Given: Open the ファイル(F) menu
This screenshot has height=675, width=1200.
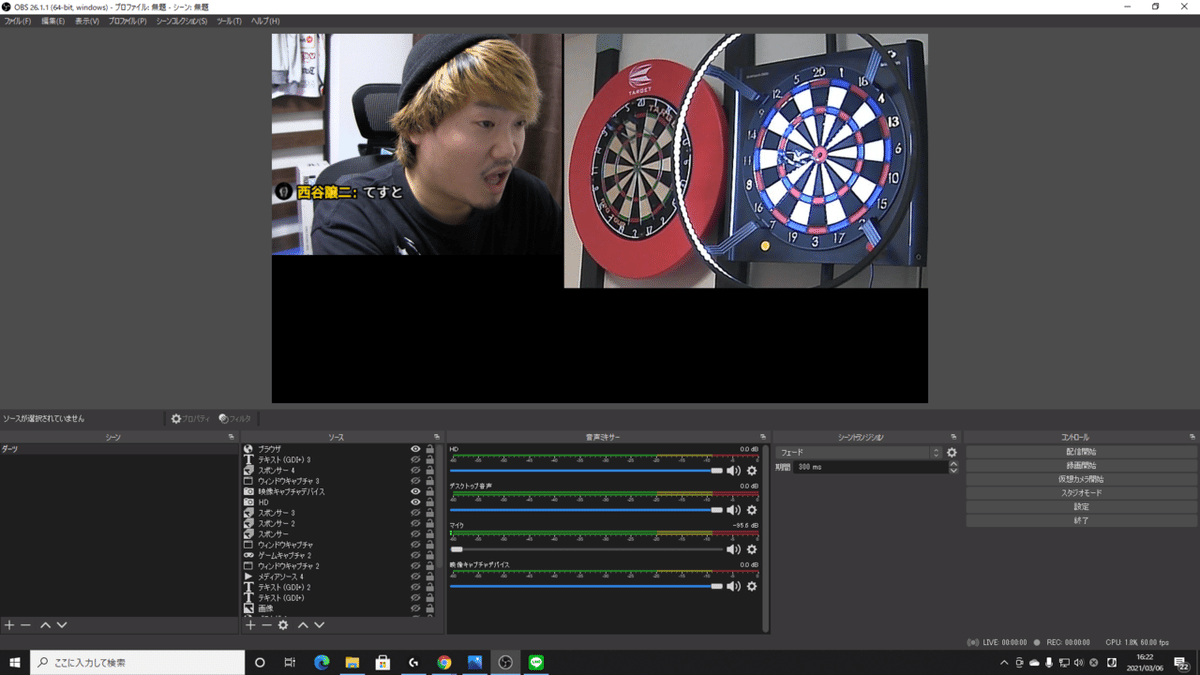Looking at the screenshot, I should click(17, 21).
